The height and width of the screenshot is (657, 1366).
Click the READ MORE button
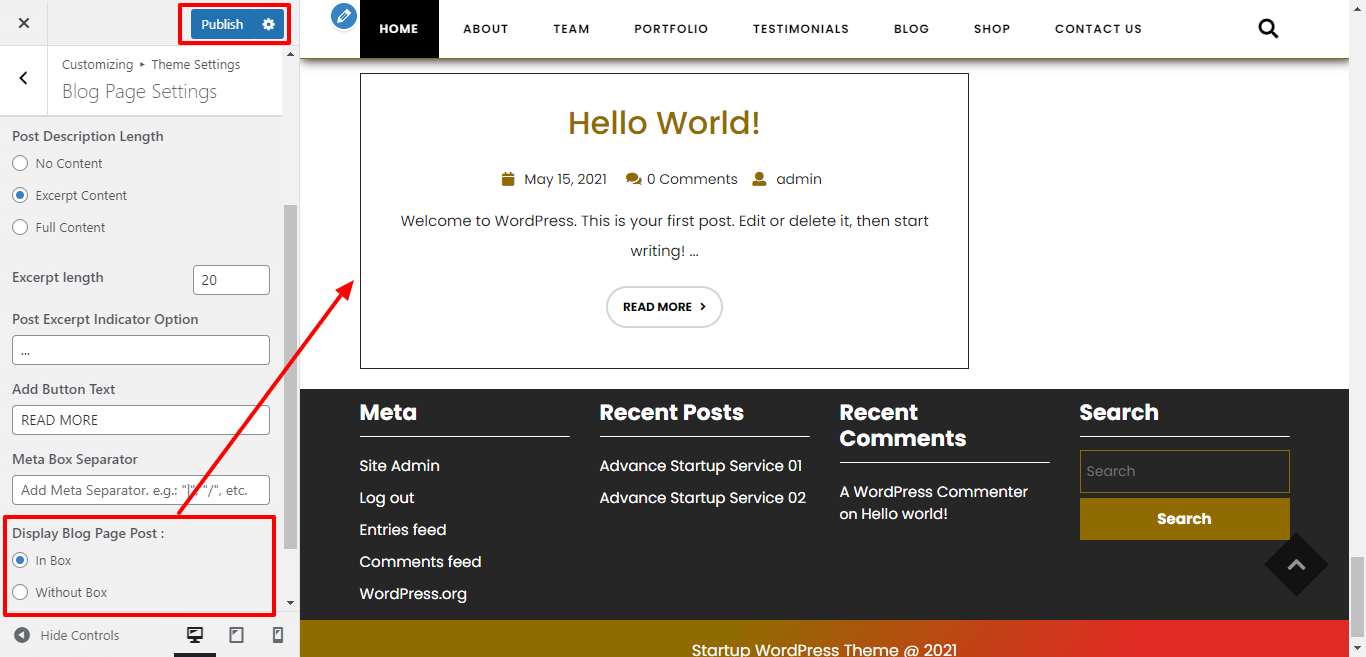click(x=664, y=307)
